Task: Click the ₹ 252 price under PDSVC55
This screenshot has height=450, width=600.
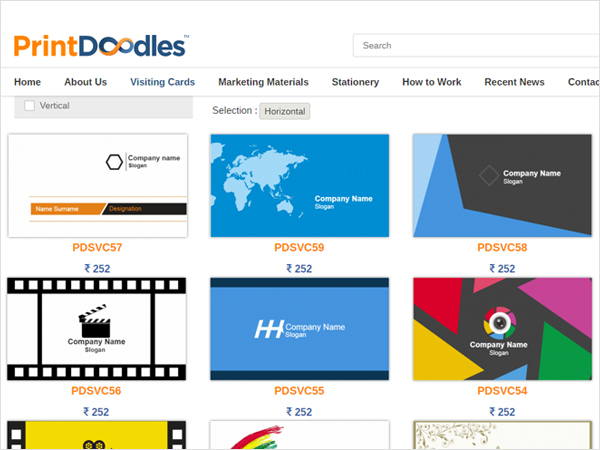Action: [299, 412]
